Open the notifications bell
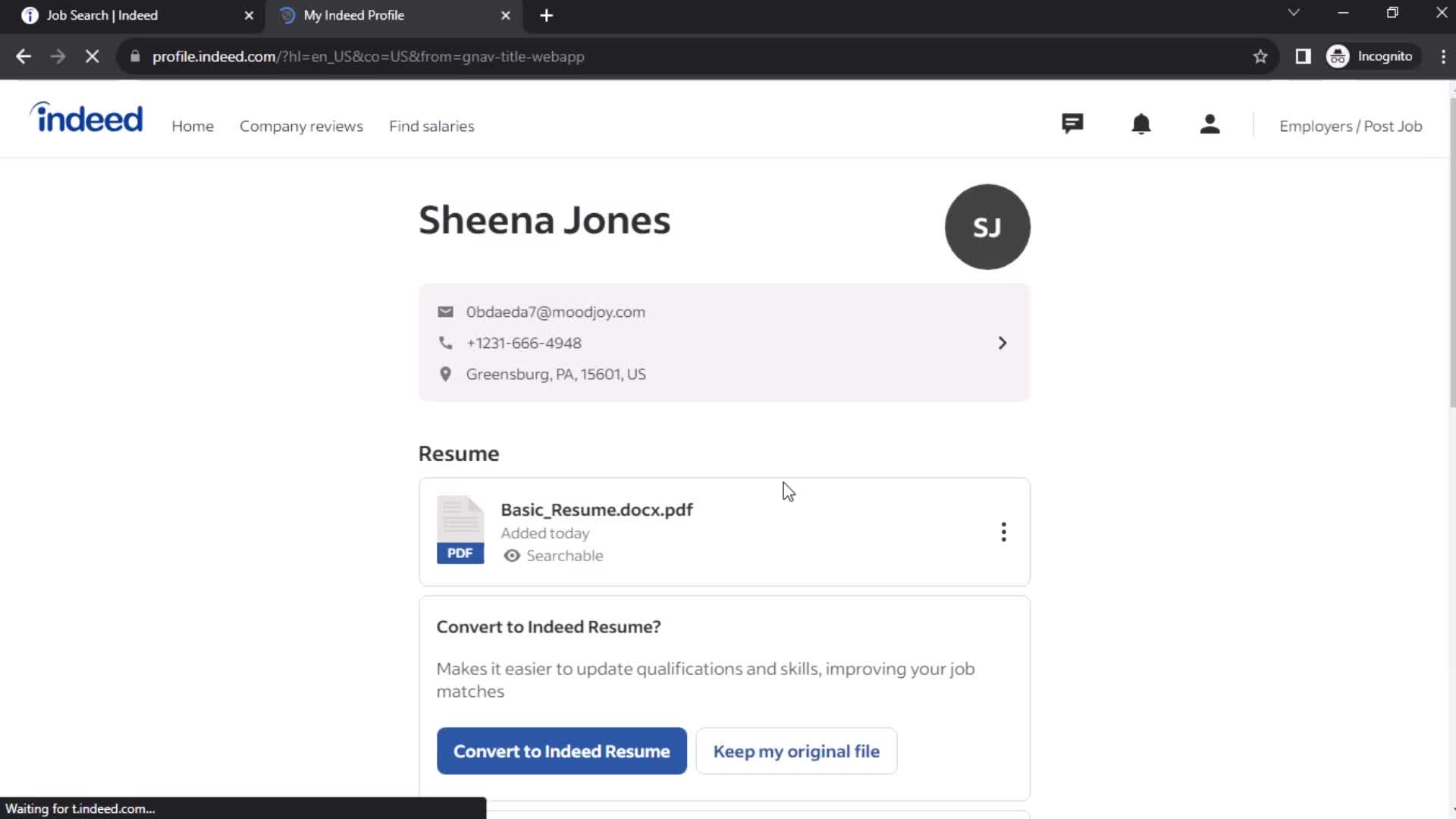The width and height of the screenshot is (1456, 819). tap(1141, 124)
